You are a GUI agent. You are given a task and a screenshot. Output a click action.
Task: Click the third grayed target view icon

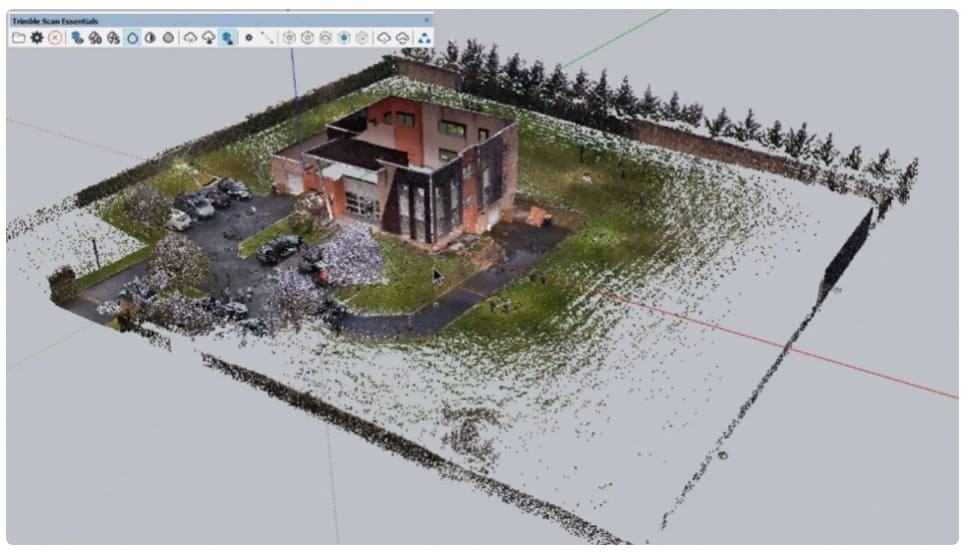pyautogui.click(x=325, y=38)
